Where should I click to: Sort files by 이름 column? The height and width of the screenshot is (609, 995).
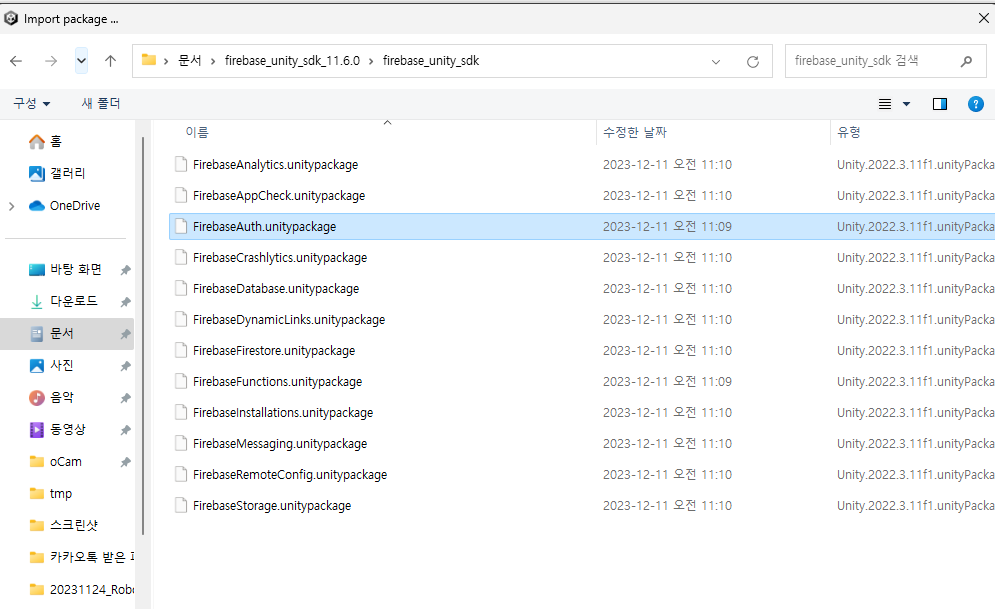[x=197, y=132]
